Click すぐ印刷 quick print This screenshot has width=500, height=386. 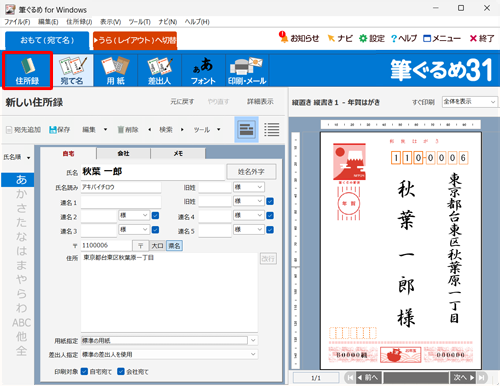[x=423, y=102]
